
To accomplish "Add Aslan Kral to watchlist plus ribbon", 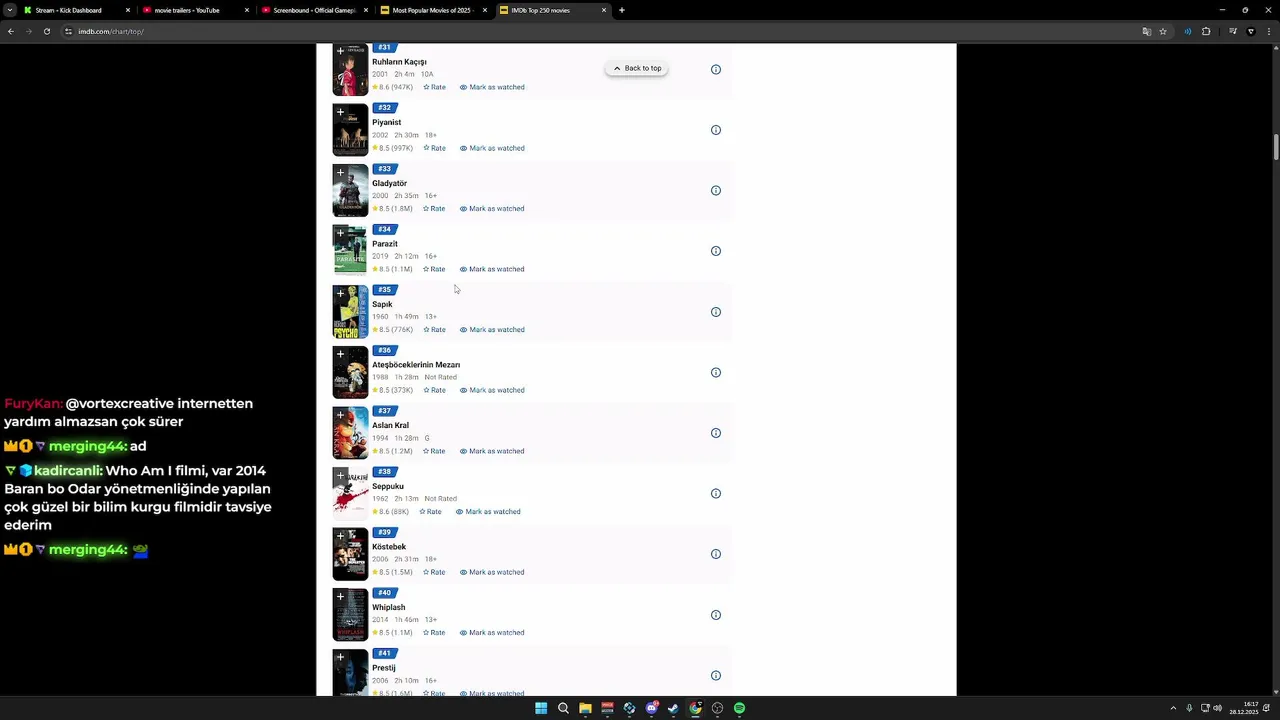I will 340,415.
